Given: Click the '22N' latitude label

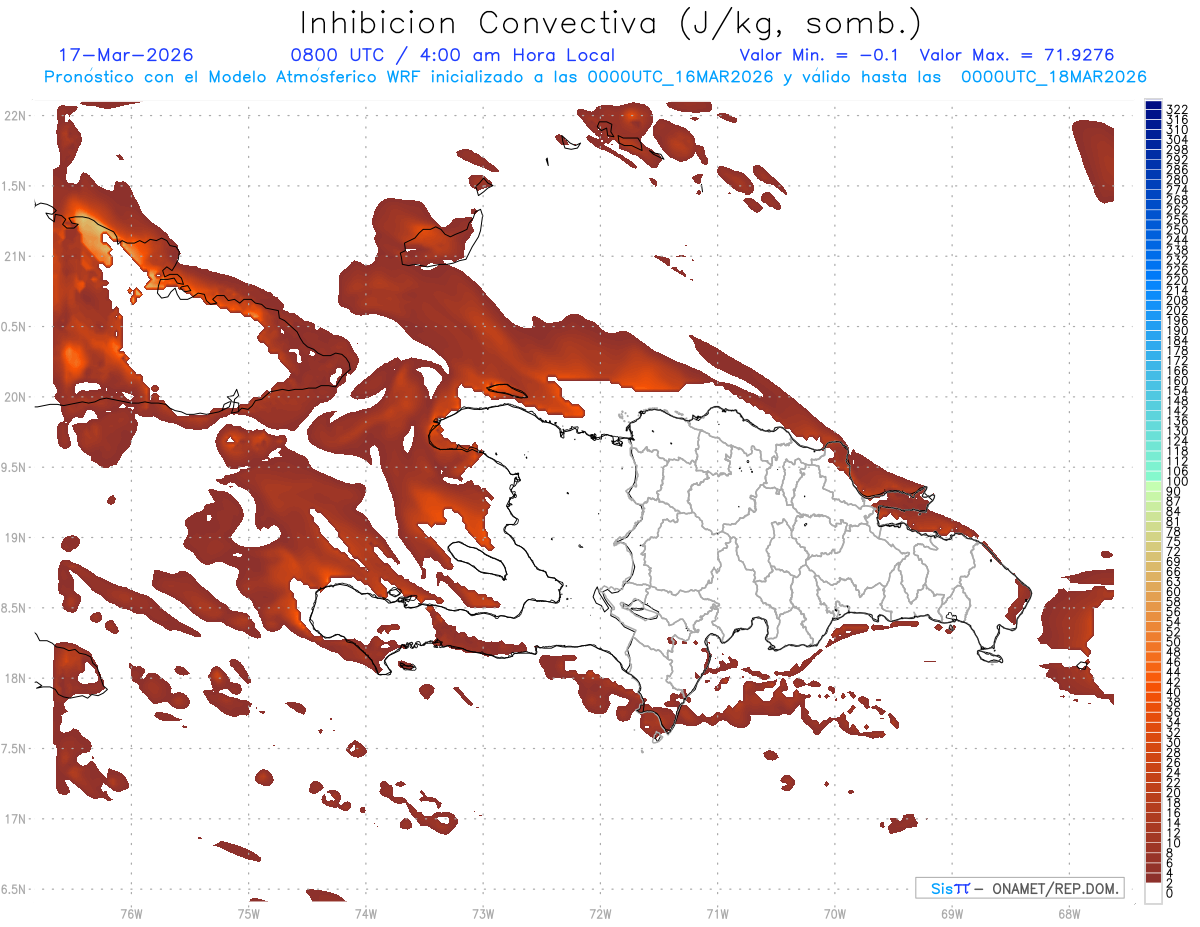Looking at the screenshot, I should (x=14, y=116).
